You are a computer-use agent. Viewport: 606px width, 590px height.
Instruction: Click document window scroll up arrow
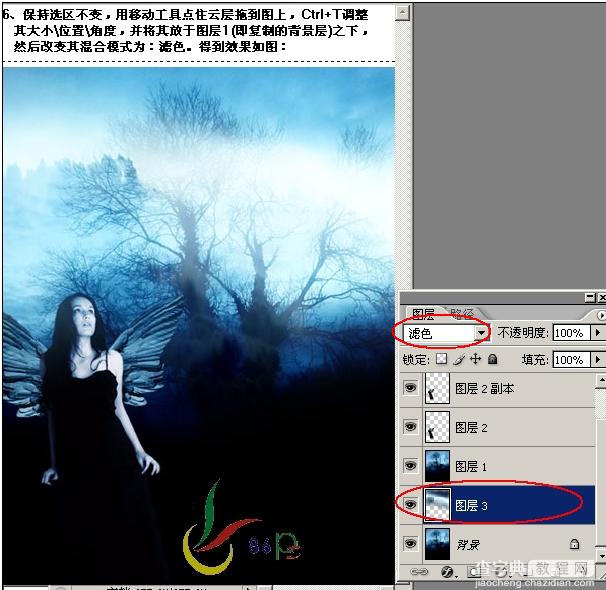(402, 13)
